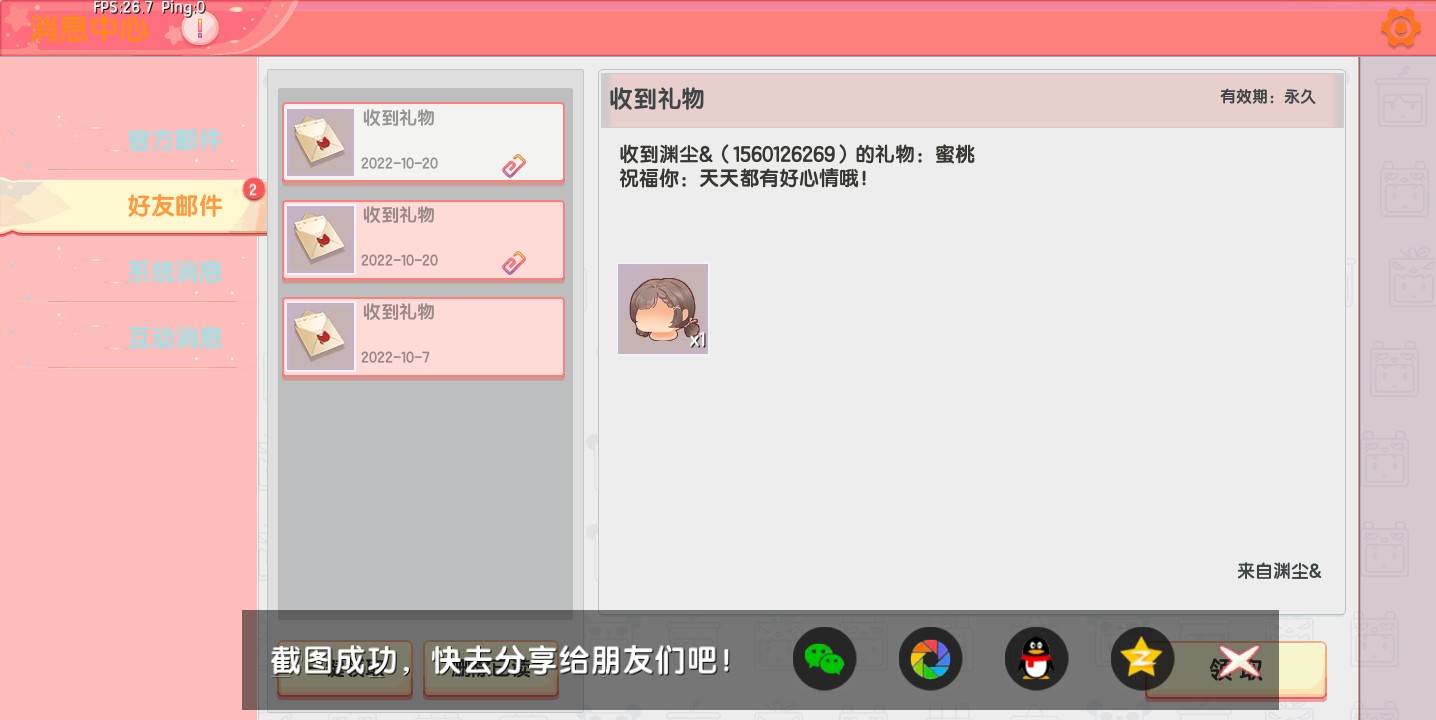The height and width of the screenshot is (720, 1436).
Task: Switch to the 官方邮件 tab
Action: (x=174, y=140)
